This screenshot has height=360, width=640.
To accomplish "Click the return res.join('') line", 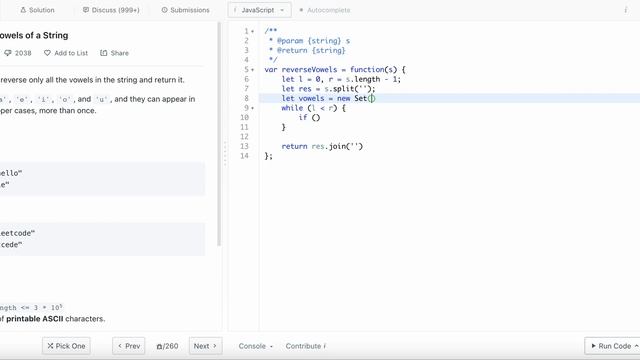I will (x=322, y=146).
